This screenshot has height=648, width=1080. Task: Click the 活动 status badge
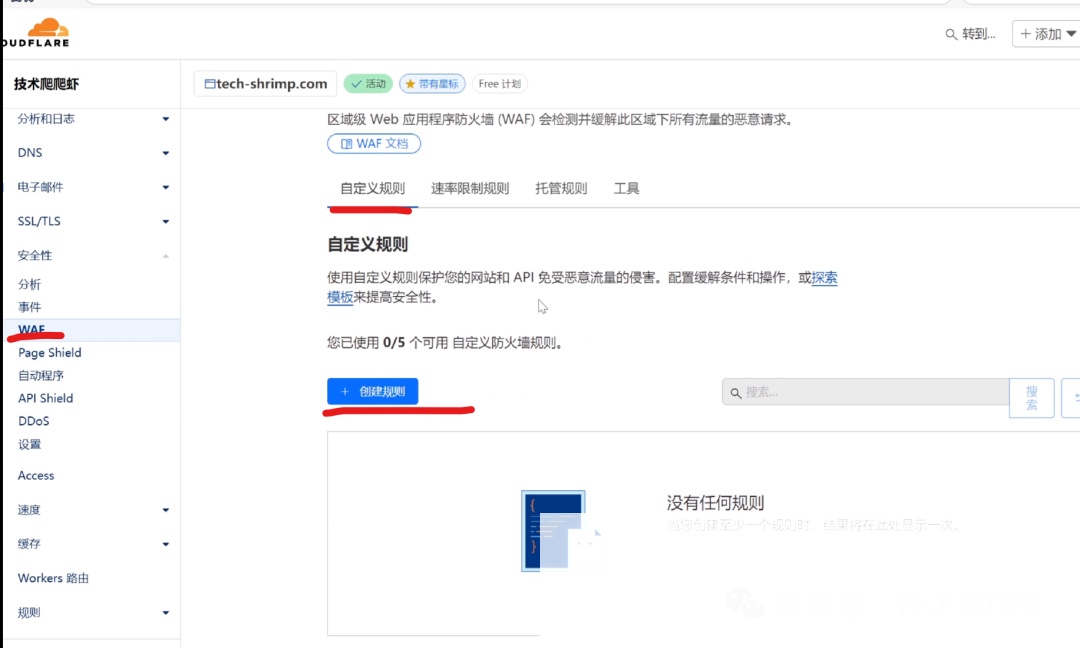tap(368, 83)
